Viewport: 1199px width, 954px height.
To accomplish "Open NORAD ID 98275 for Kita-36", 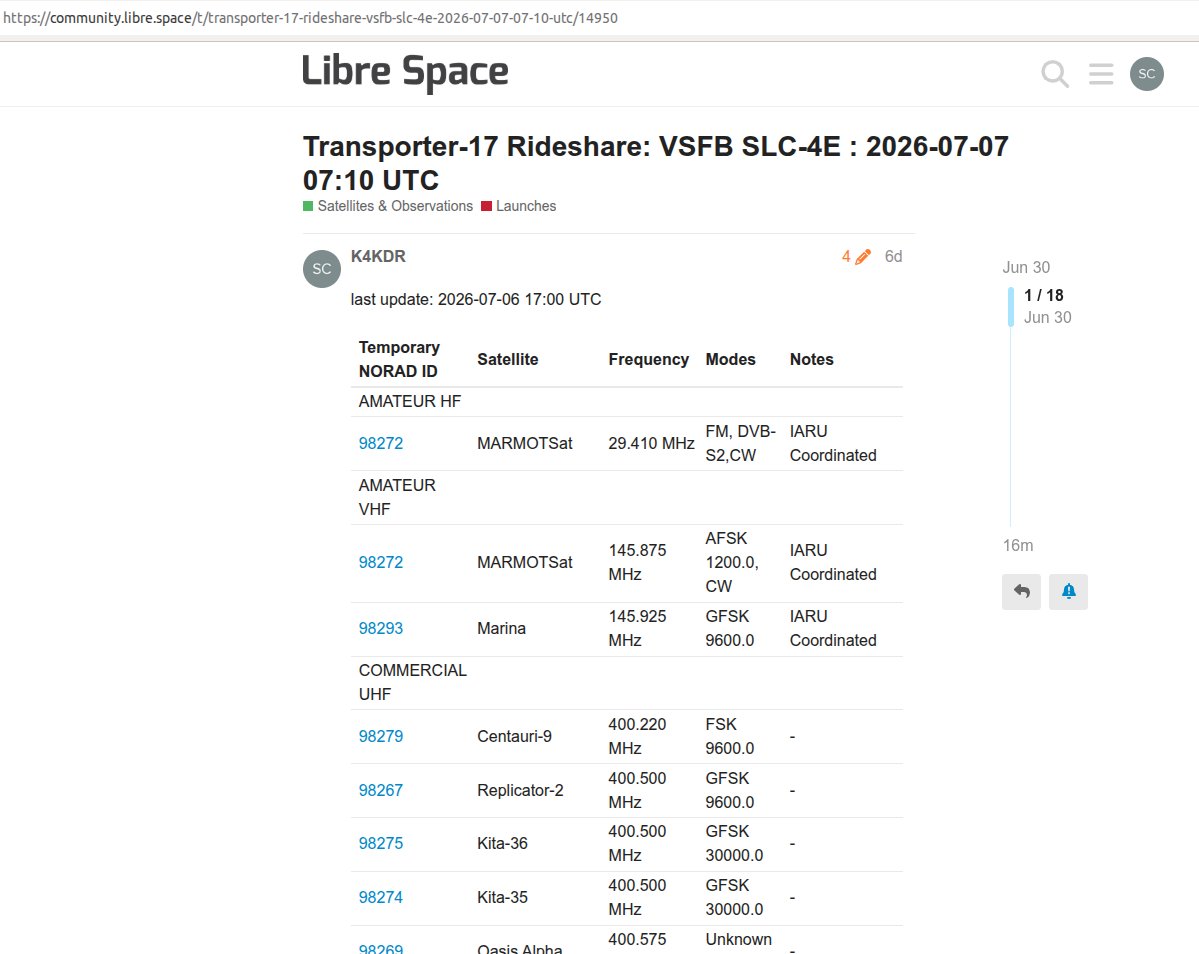I will [381, 843].
